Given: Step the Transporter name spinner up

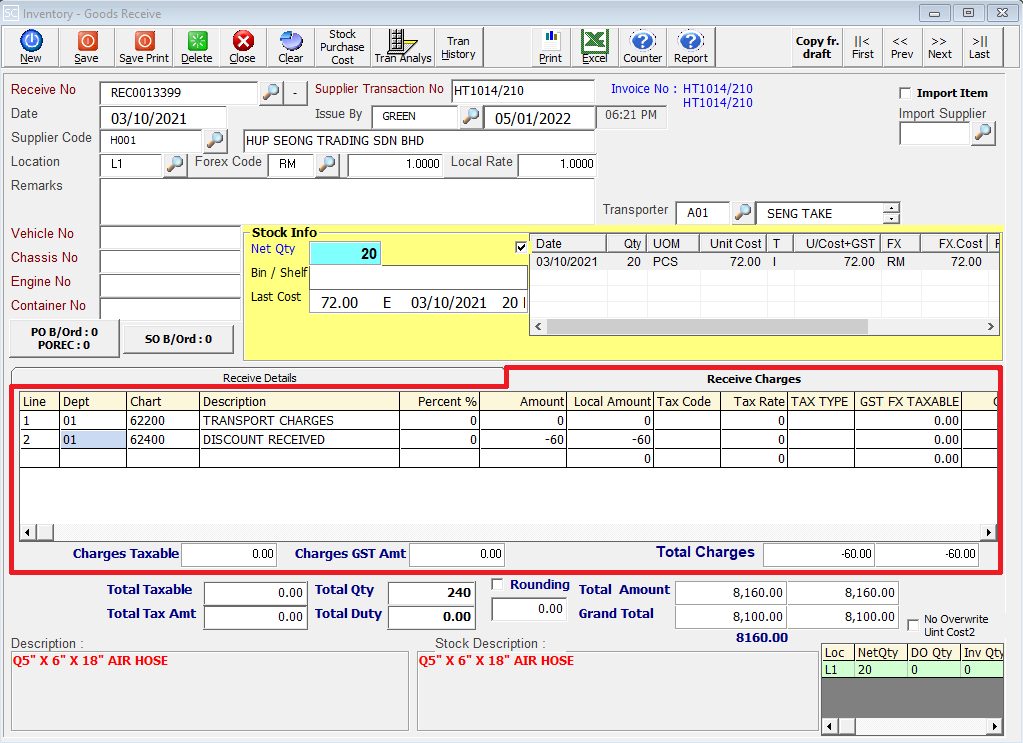Looking at the screenshot, I should 891,208.
